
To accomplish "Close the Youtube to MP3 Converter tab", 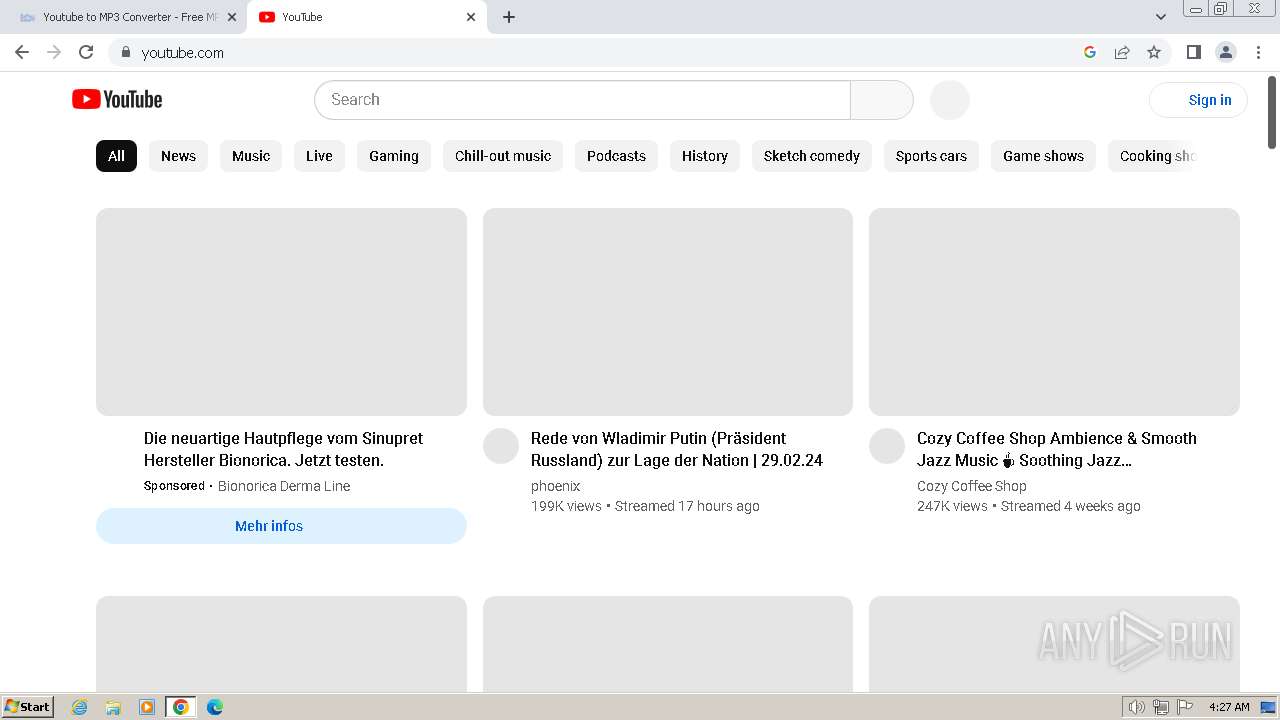I will (x=232, y=17).
